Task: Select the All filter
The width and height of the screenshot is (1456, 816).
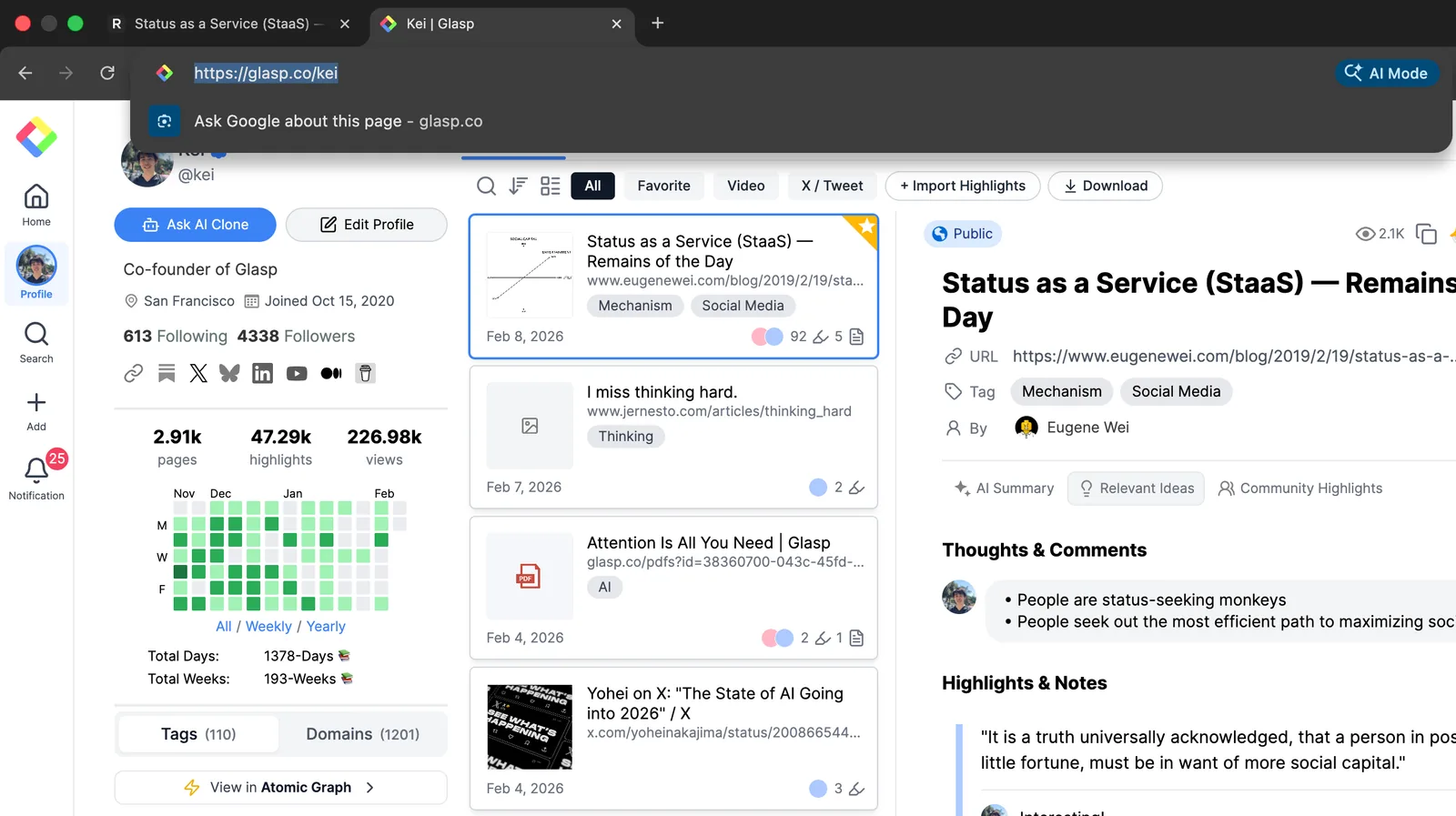Action: pos(592,186)
